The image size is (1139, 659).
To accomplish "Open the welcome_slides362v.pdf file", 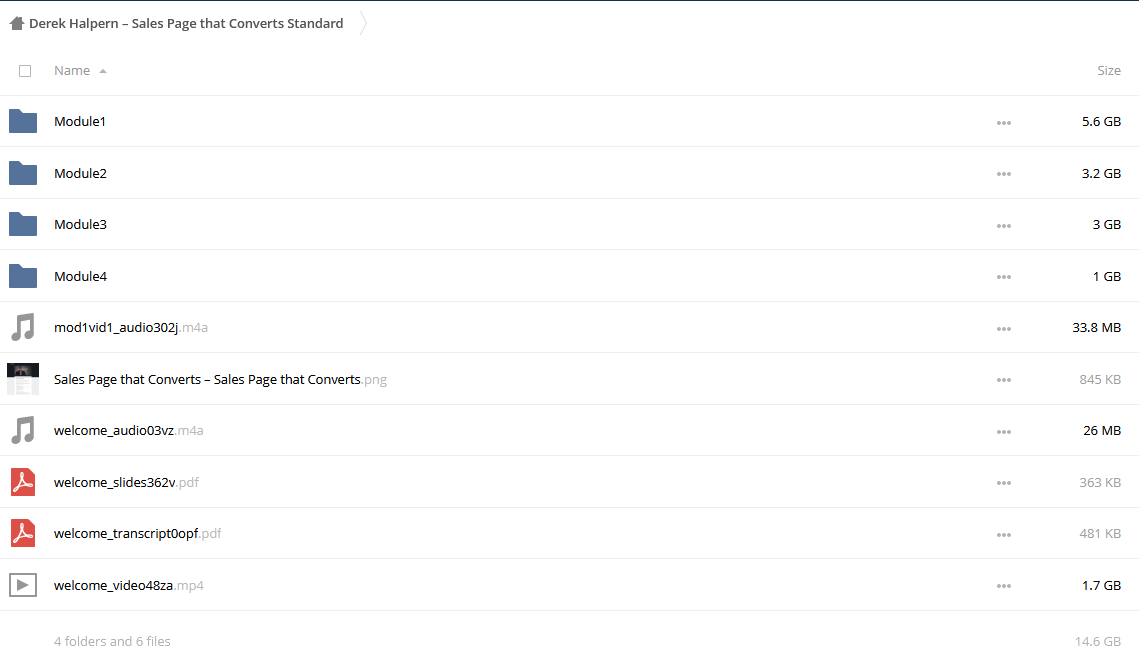I will pyautogui.click(x=126, y=482).
